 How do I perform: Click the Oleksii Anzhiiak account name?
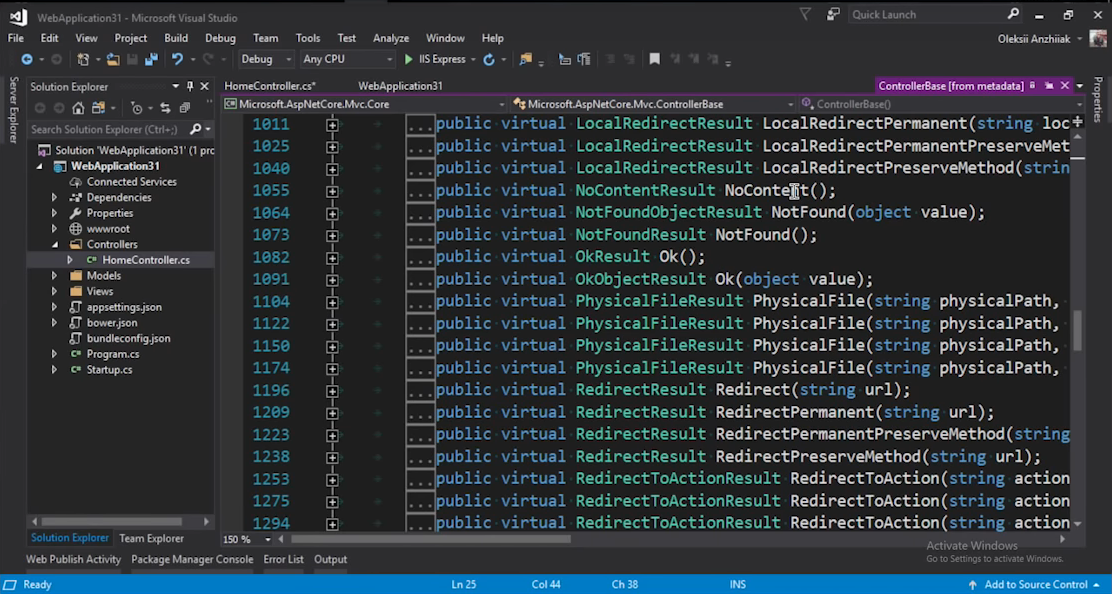[1033, 39]
